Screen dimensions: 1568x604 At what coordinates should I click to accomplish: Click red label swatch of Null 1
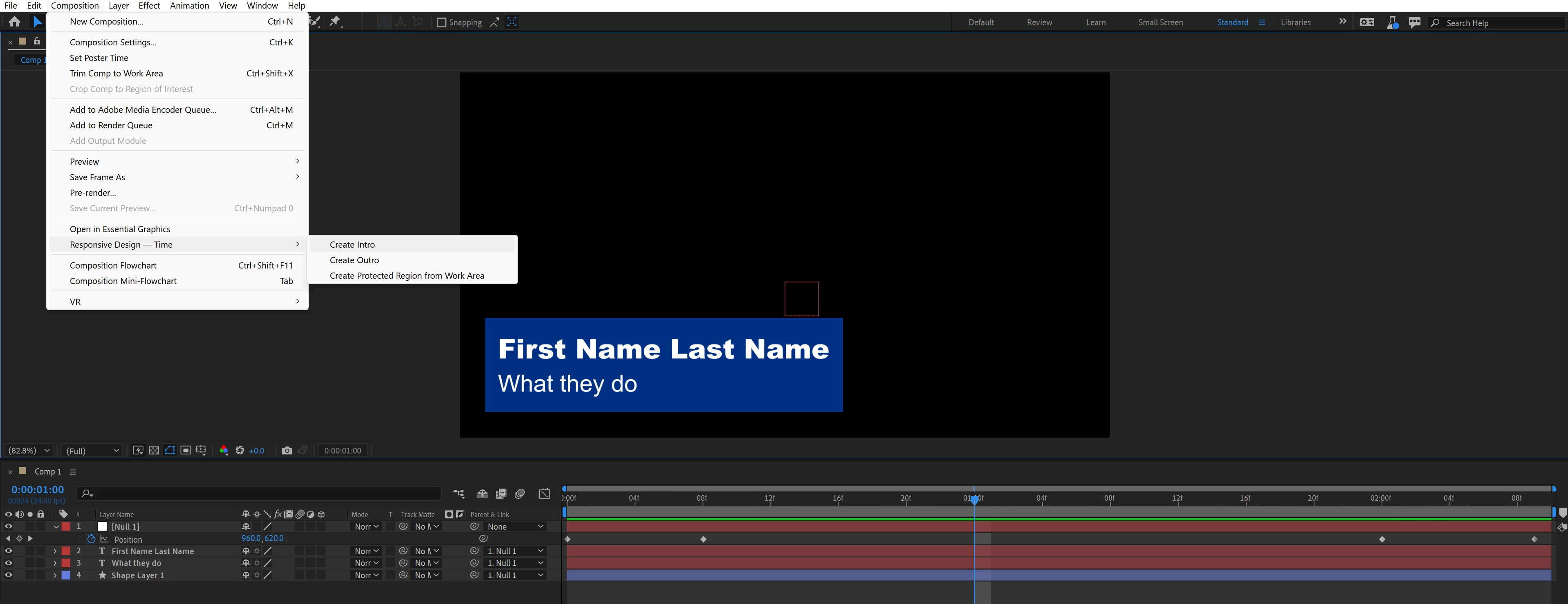[x=66, y=527]
